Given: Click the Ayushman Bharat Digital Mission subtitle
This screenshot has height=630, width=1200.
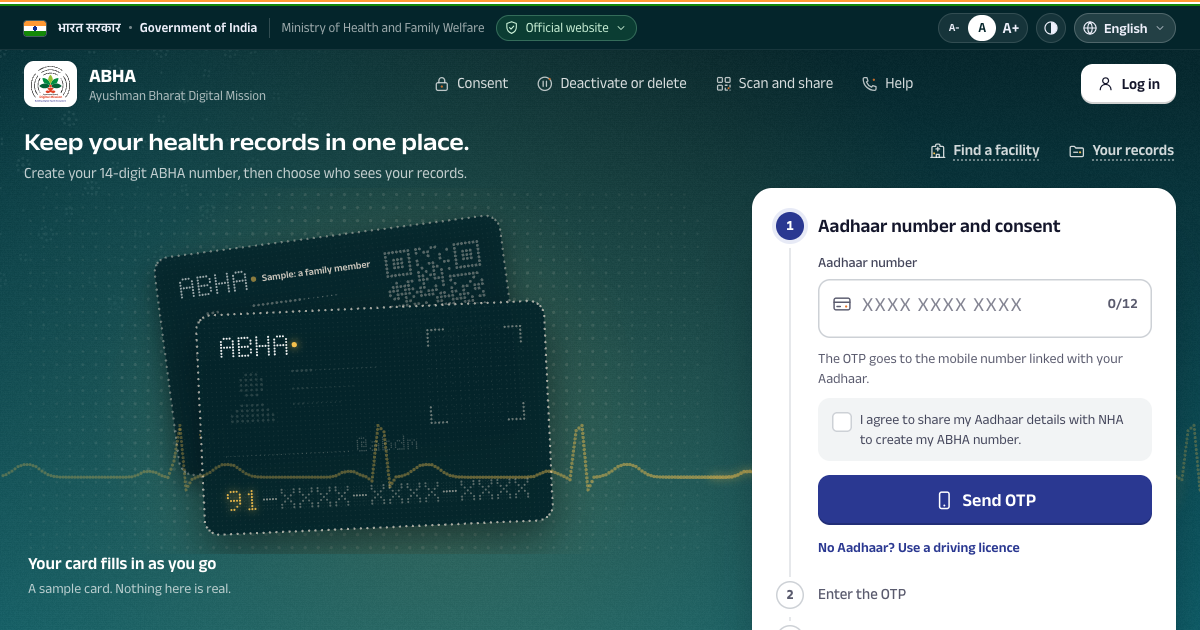Looking at the screenshot, I should tap(178, 96).
